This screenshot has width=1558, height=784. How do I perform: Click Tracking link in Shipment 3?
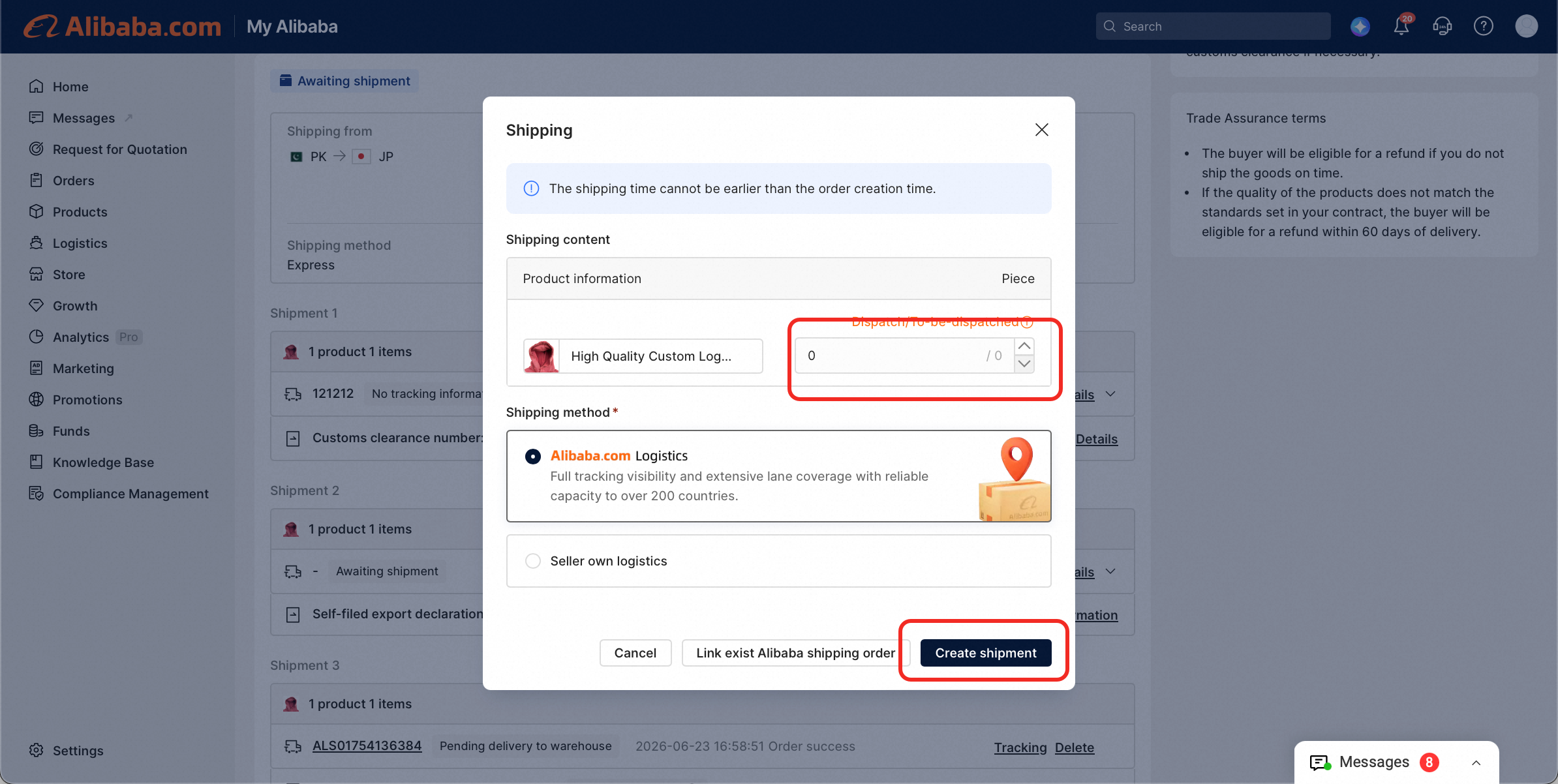click(x=1020, y=747)
